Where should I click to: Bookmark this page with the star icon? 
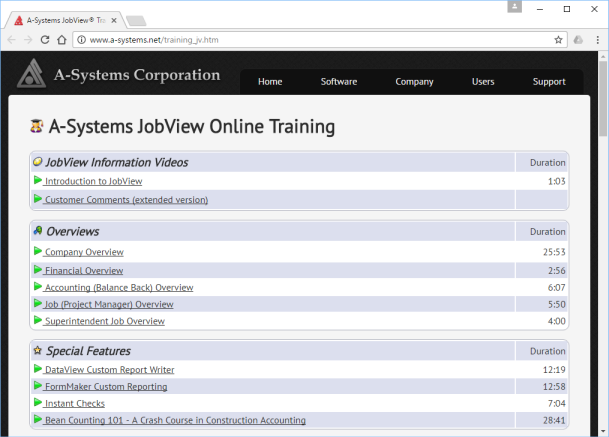pyautogui.click(x=559, y=40)
